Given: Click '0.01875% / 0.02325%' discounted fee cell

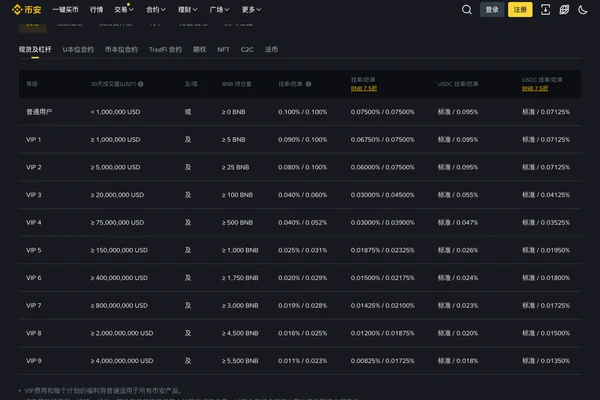Looking at the screenshot, I should tap(383, 250).
